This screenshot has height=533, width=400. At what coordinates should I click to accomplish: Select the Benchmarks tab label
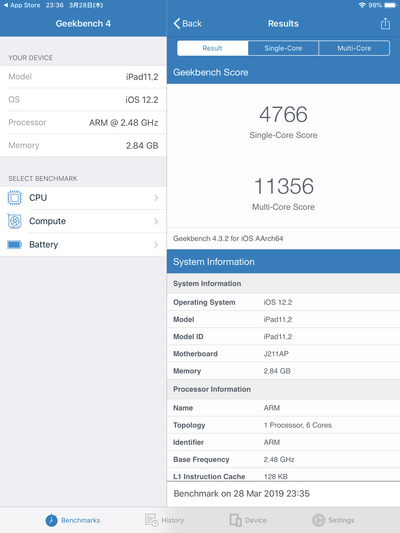(x=81, y=520)
